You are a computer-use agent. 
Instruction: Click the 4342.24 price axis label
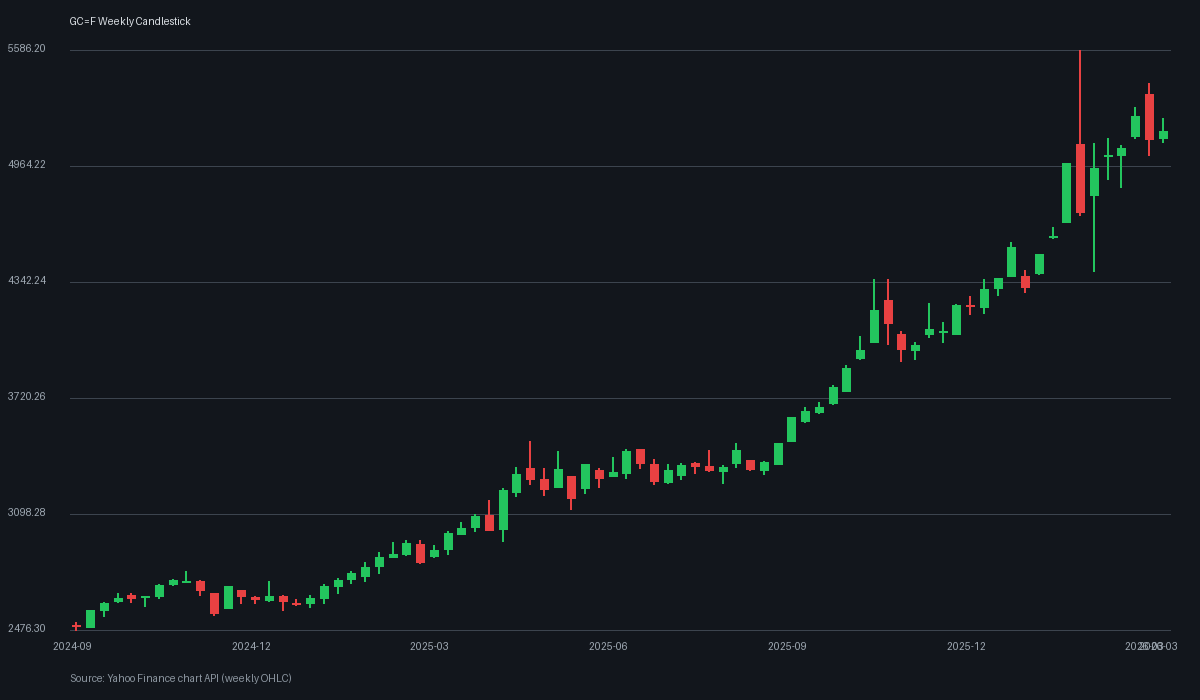coord(28,281)
